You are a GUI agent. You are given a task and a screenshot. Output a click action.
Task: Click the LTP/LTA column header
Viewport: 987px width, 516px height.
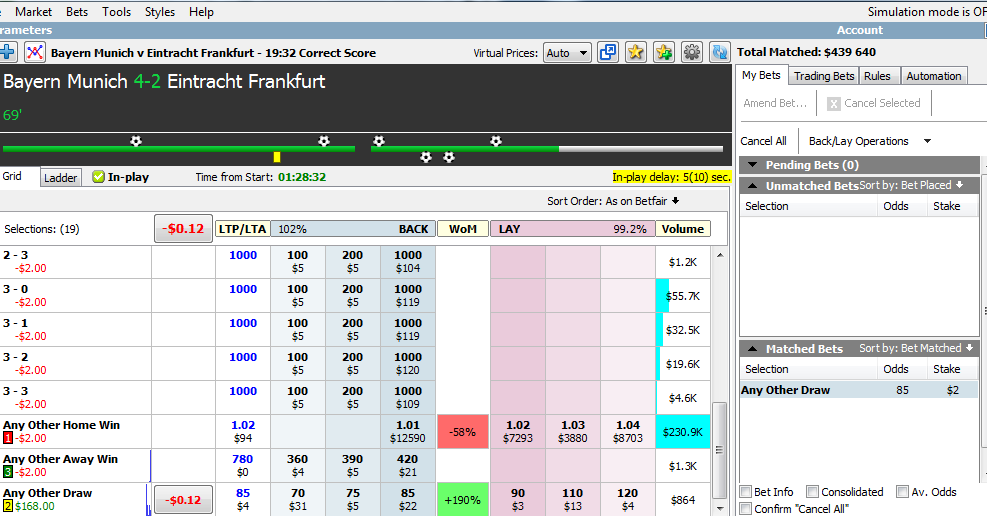pyautogui.click(x=242, y=229)
